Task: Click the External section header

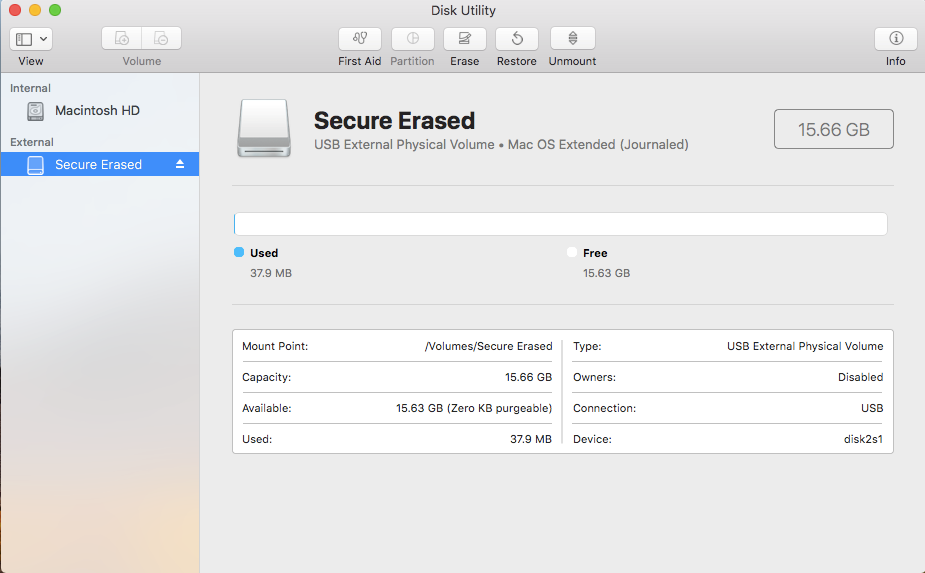Action: tap(32, 142)
